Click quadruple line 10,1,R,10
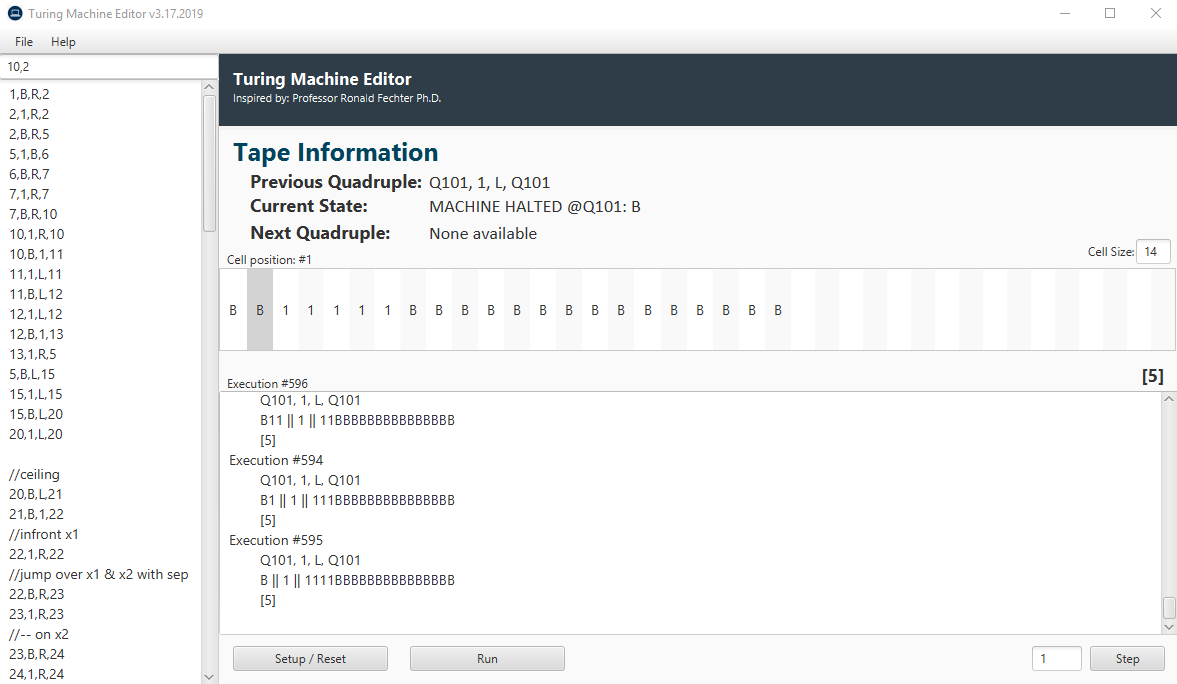Screen dimensions: 1177x684 [x=37, y=234]
